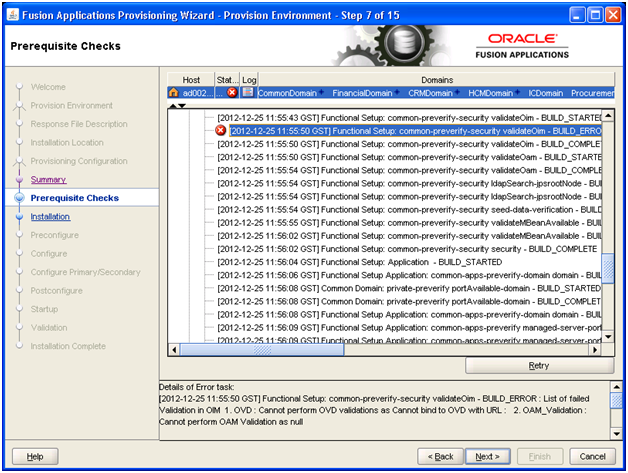Viewport: 628px width, 473px height.
Task: Click the Help button
Action: click(35, 456)
